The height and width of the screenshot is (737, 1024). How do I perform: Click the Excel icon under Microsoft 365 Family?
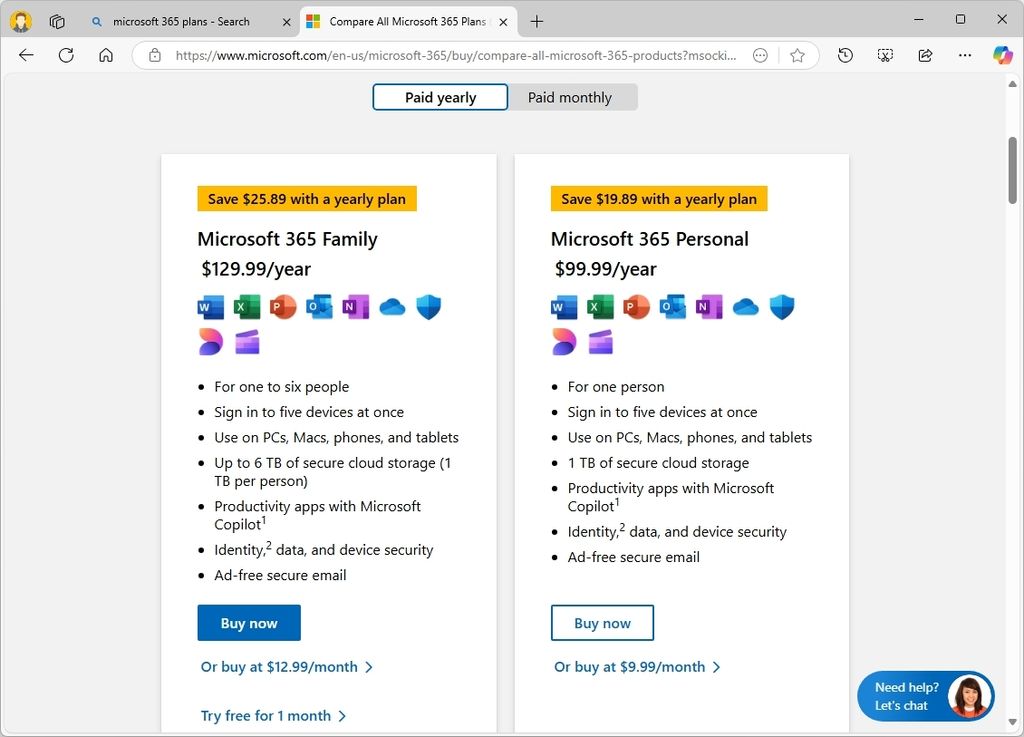coord(246,307)
